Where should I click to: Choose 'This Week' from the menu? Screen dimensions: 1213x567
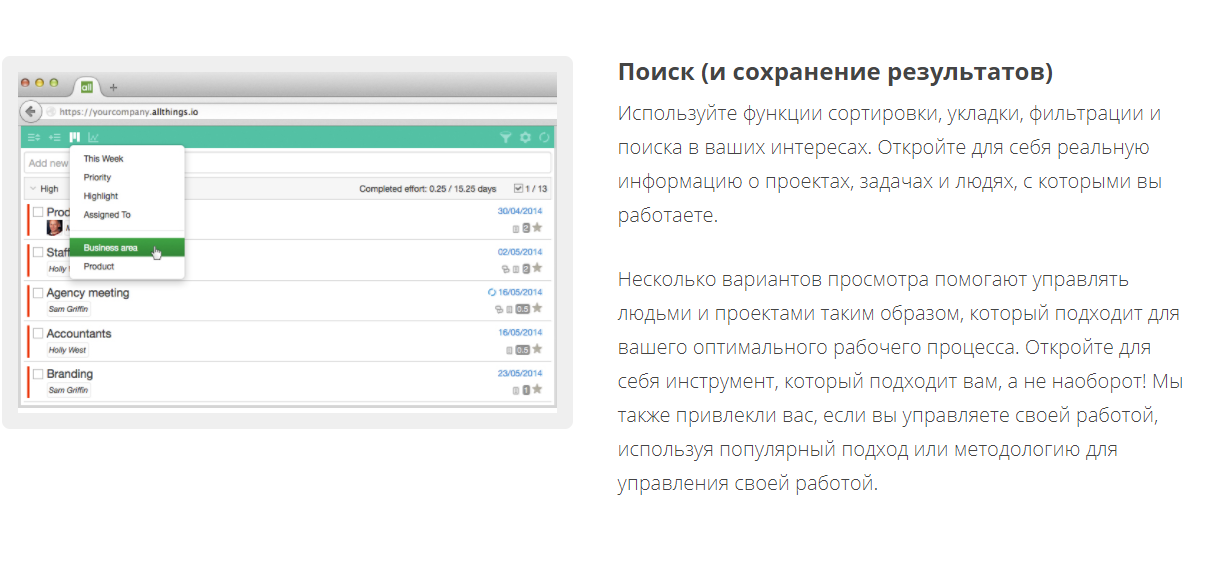(104, 159)
